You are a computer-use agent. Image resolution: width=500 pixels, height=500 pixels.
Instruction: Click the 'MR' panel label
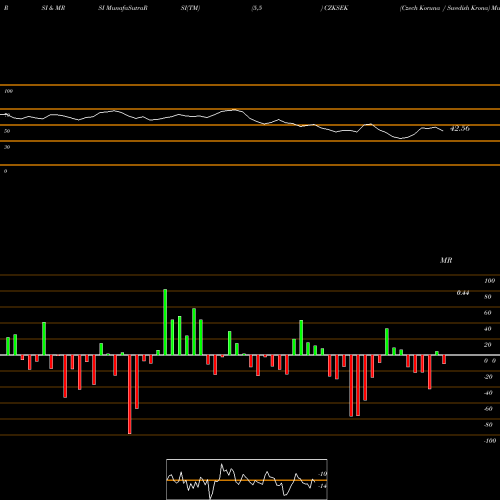tap(446, 260)
